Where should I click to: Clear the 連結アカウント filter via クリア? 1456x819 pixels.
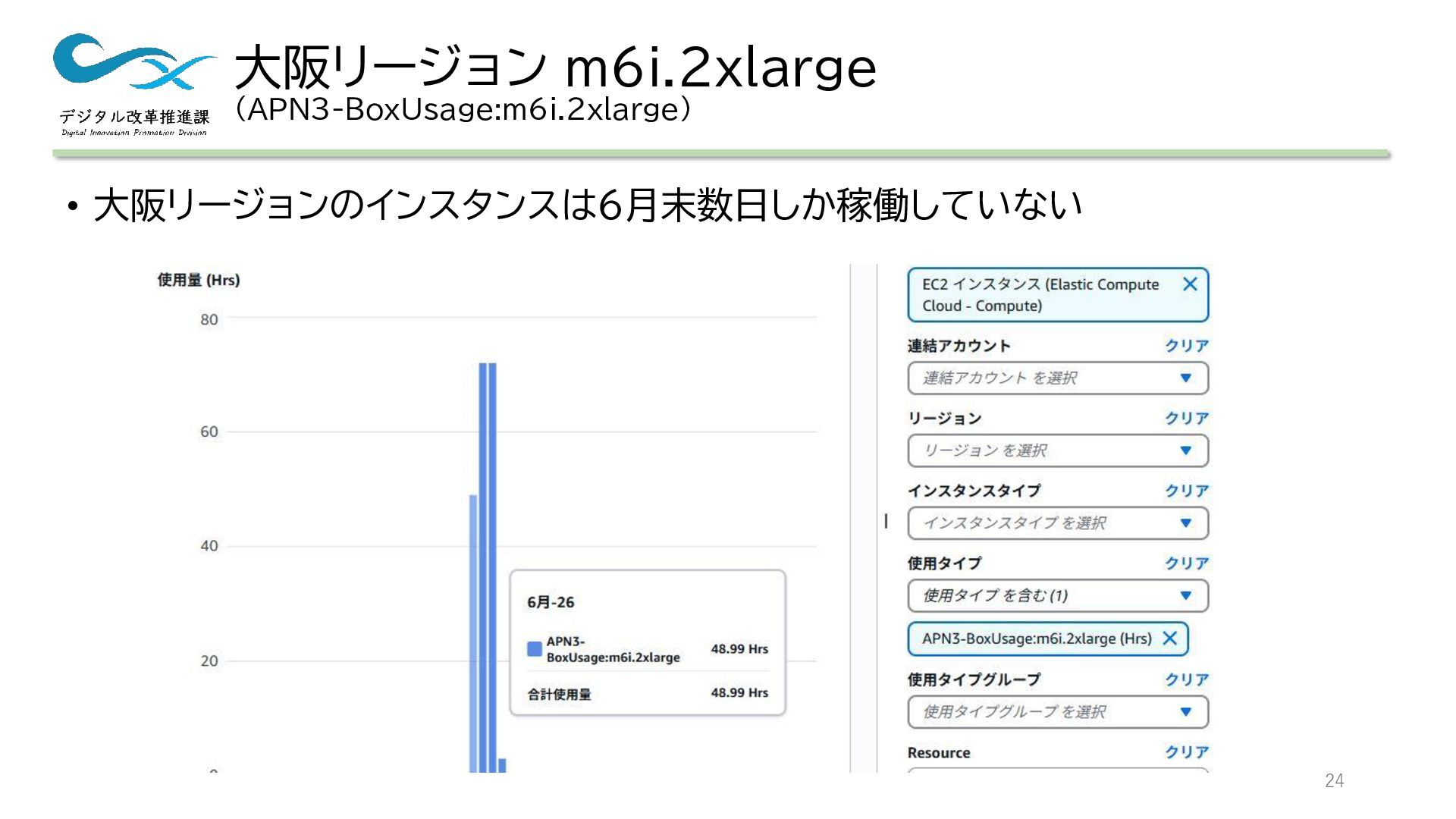pos(1187,346)
